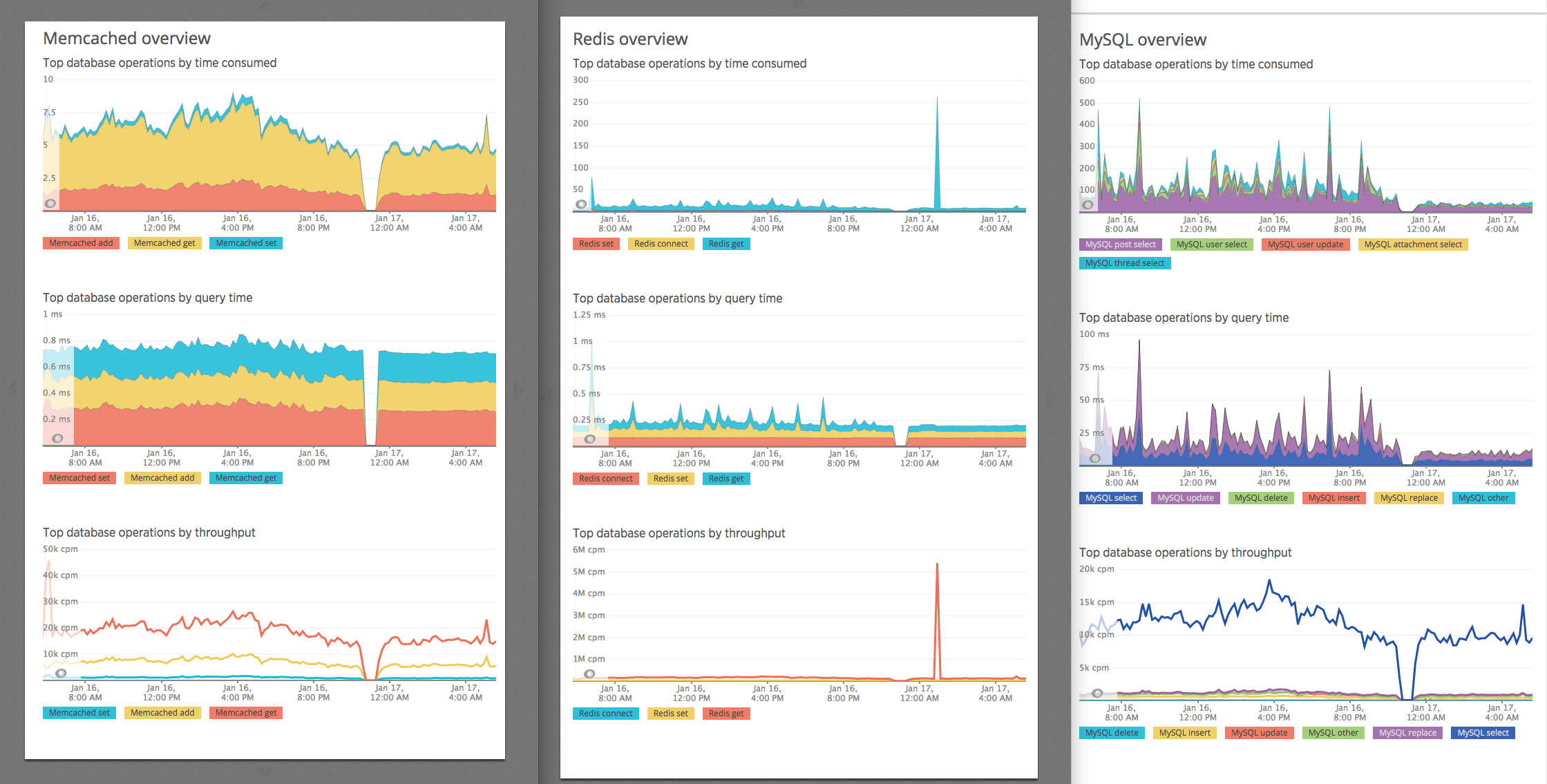Click the grey circle marker in Redis time consumed chart

[582, 204]
